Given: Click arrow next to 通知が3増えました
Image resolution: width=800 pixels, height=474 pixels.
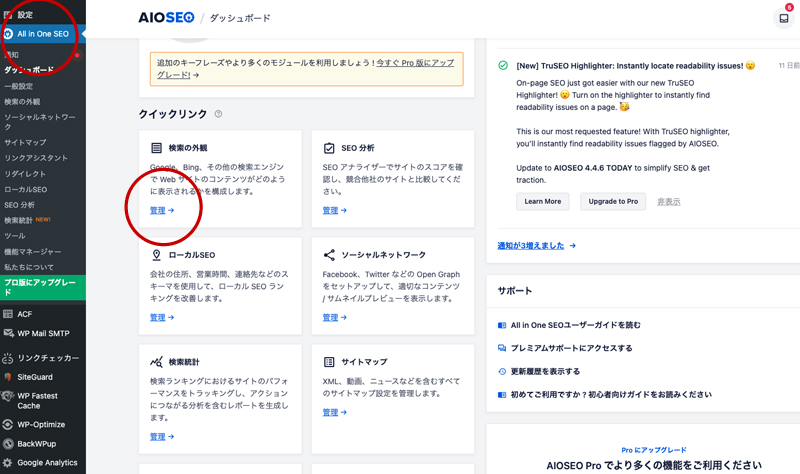Looking at the screenshot, I should click(572, 245).
